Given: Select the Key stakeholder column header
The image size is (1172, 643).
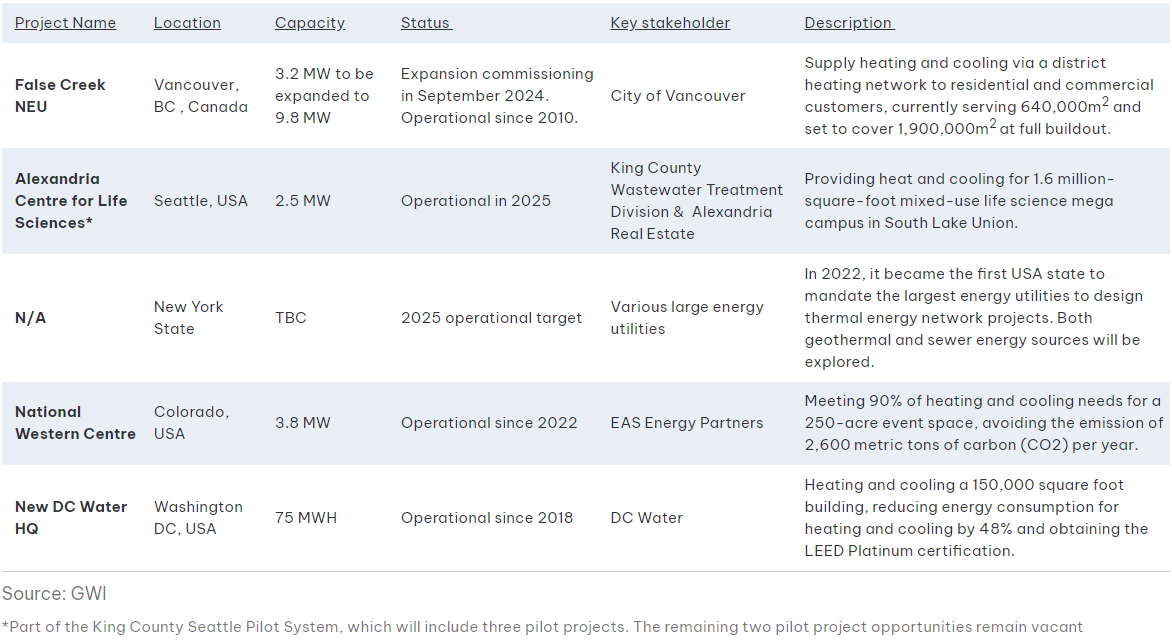Looking at the screenshot, I should 670,23.
